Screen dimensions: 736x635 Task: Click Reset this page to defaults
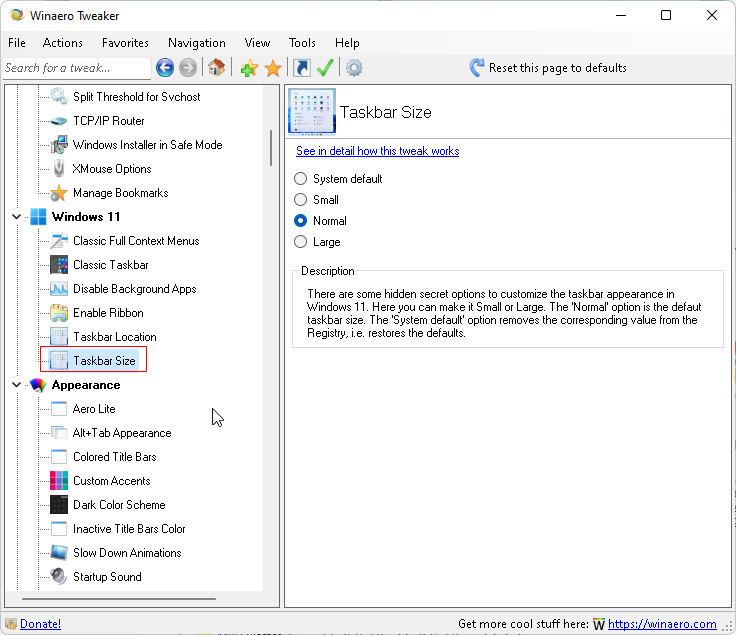pyautogui.click(x=548, y=68)
